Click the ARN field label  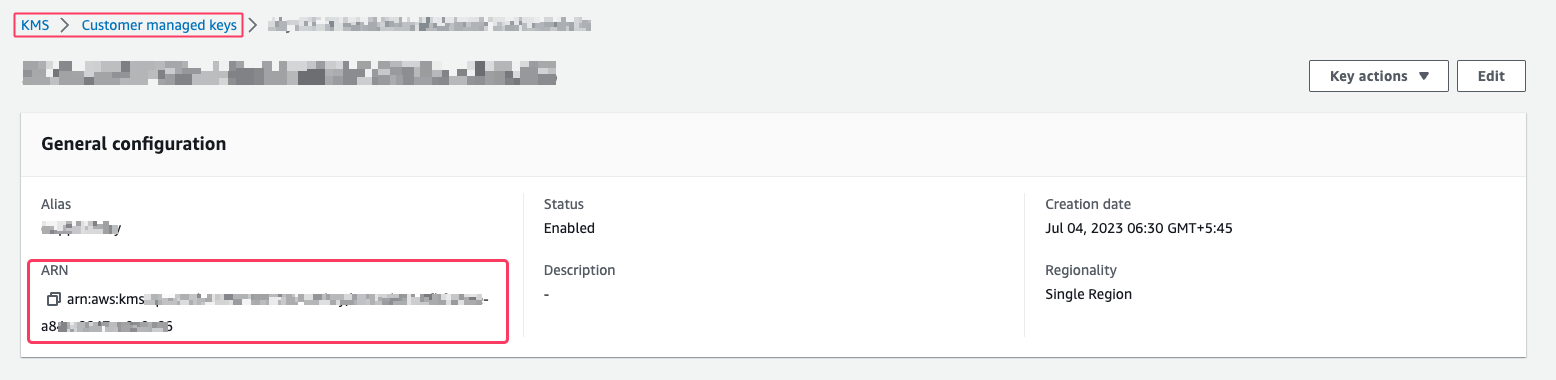click(x=53, y=270)
